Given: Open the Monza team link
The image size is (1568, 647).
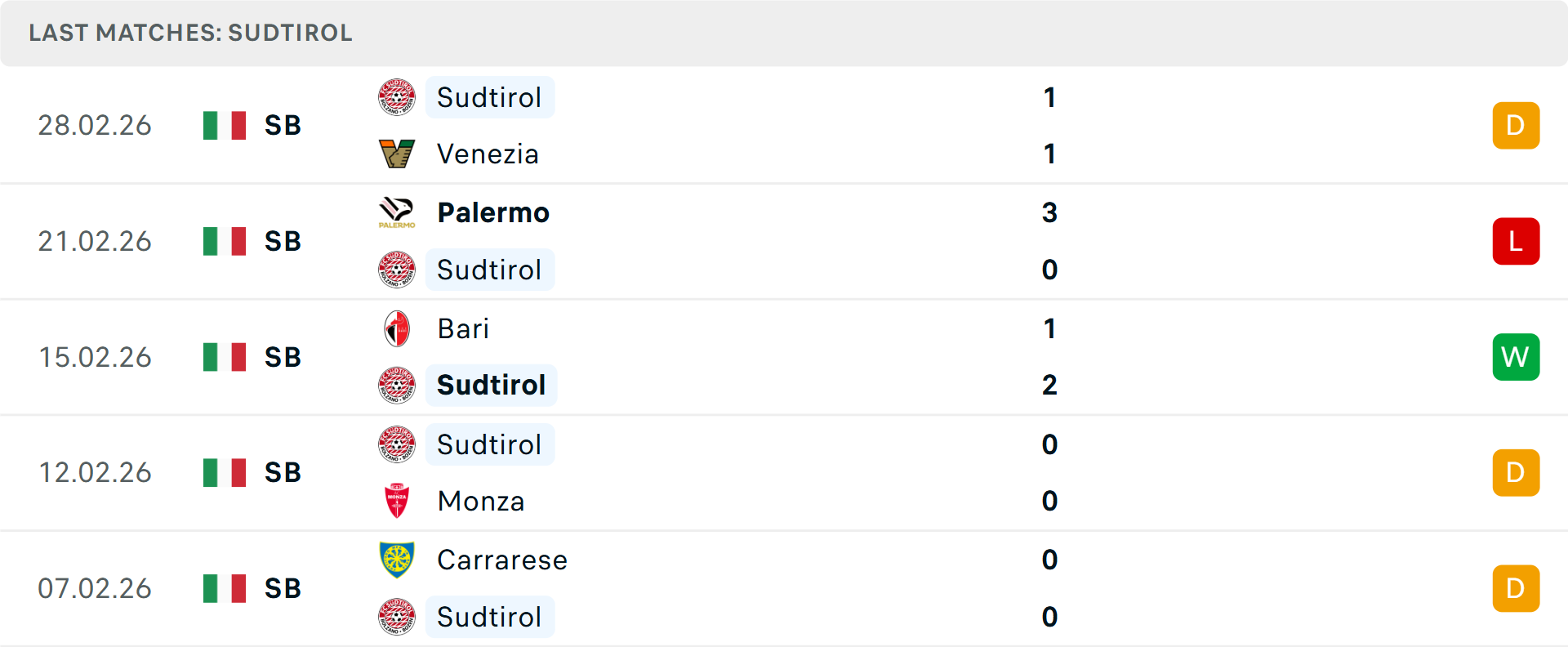Looking at the screenshot, I should coord(481,501).
